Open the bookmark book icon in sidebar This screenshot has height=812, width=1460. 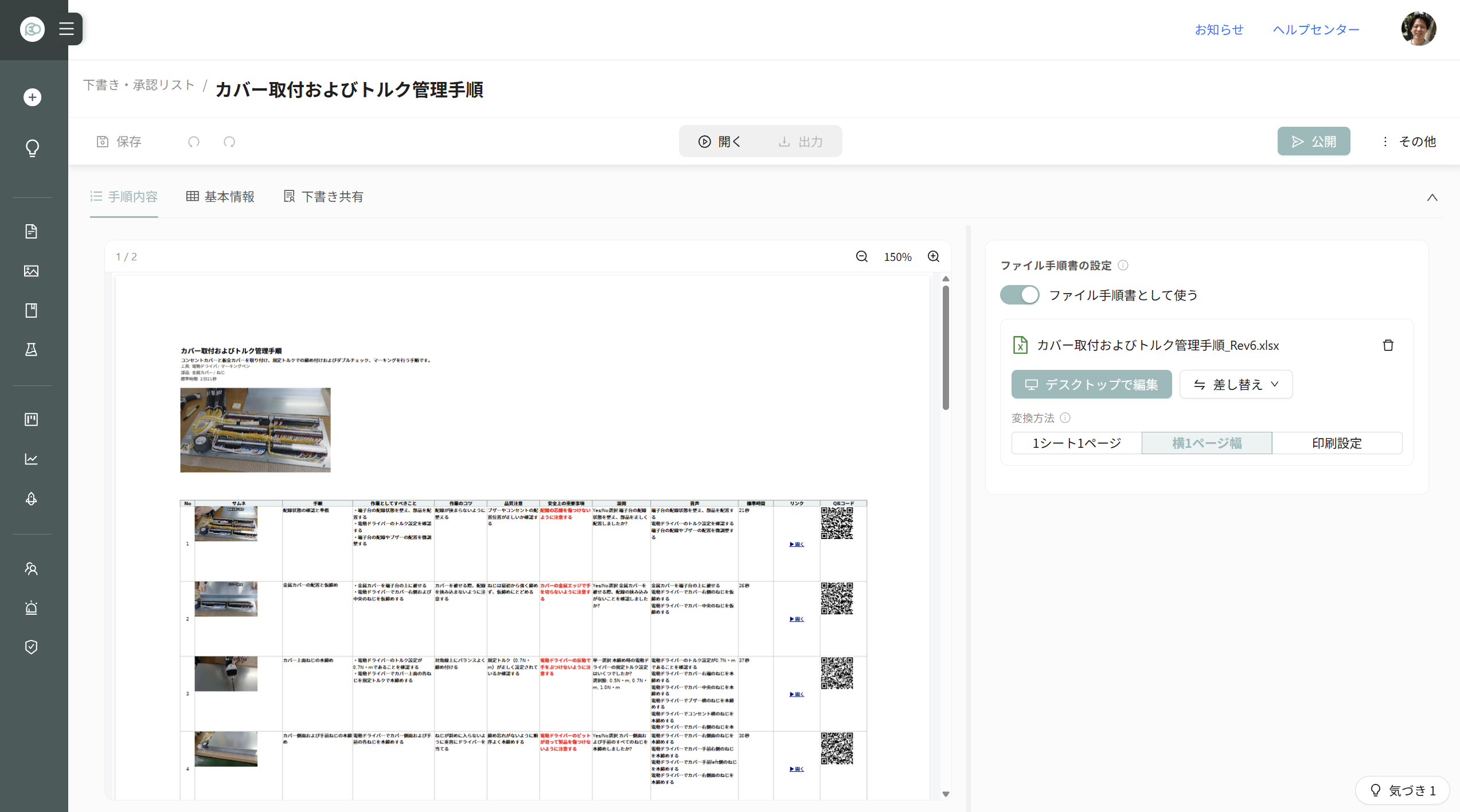click(32, 310)
